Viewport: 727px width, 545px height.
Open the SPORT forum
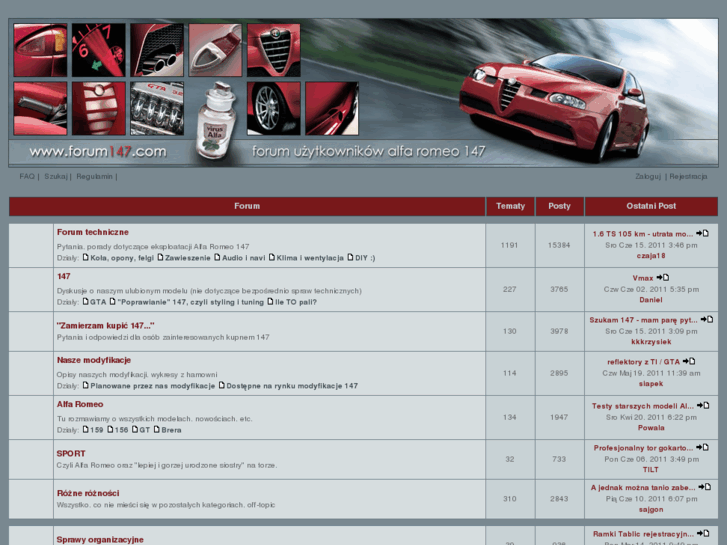click(x=71, y=454)
